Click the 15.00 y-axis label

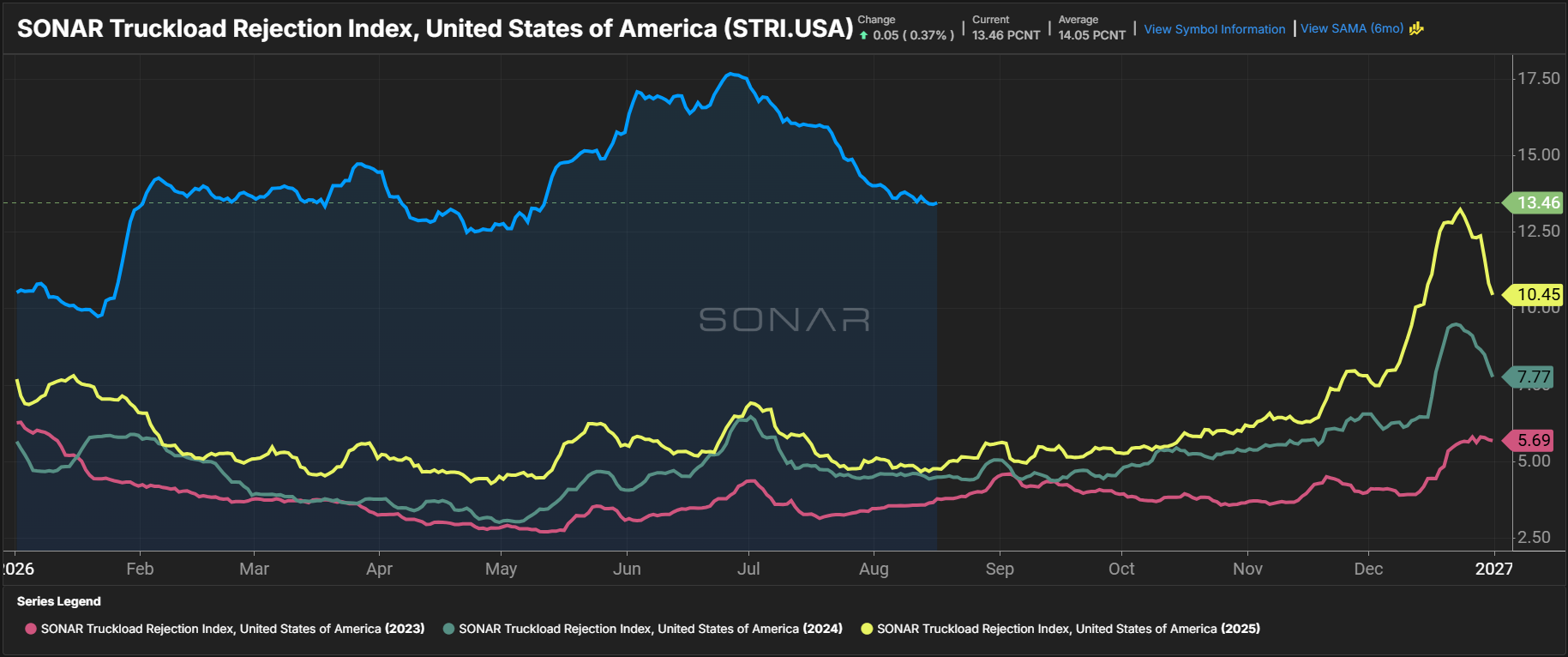click(x=1539, y=154)
